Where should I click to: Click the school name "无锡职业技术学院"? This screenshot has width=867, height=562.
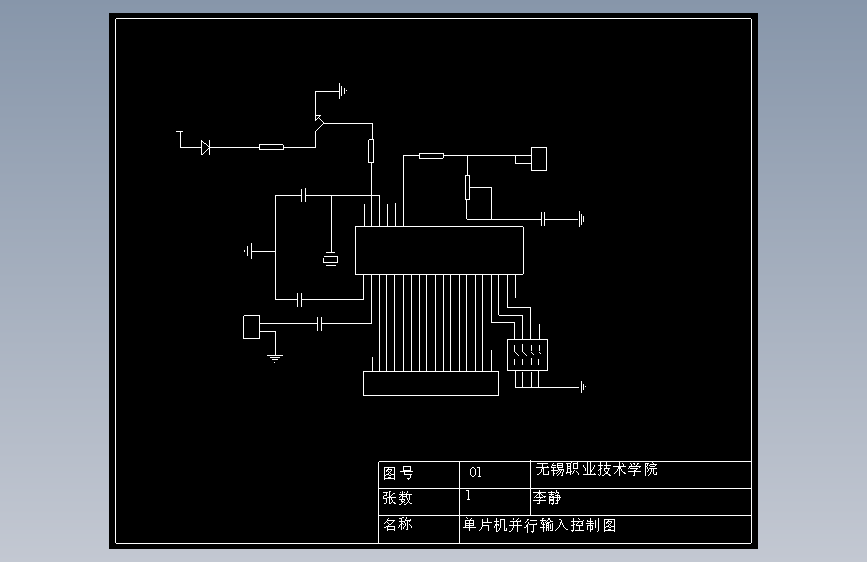596,469
